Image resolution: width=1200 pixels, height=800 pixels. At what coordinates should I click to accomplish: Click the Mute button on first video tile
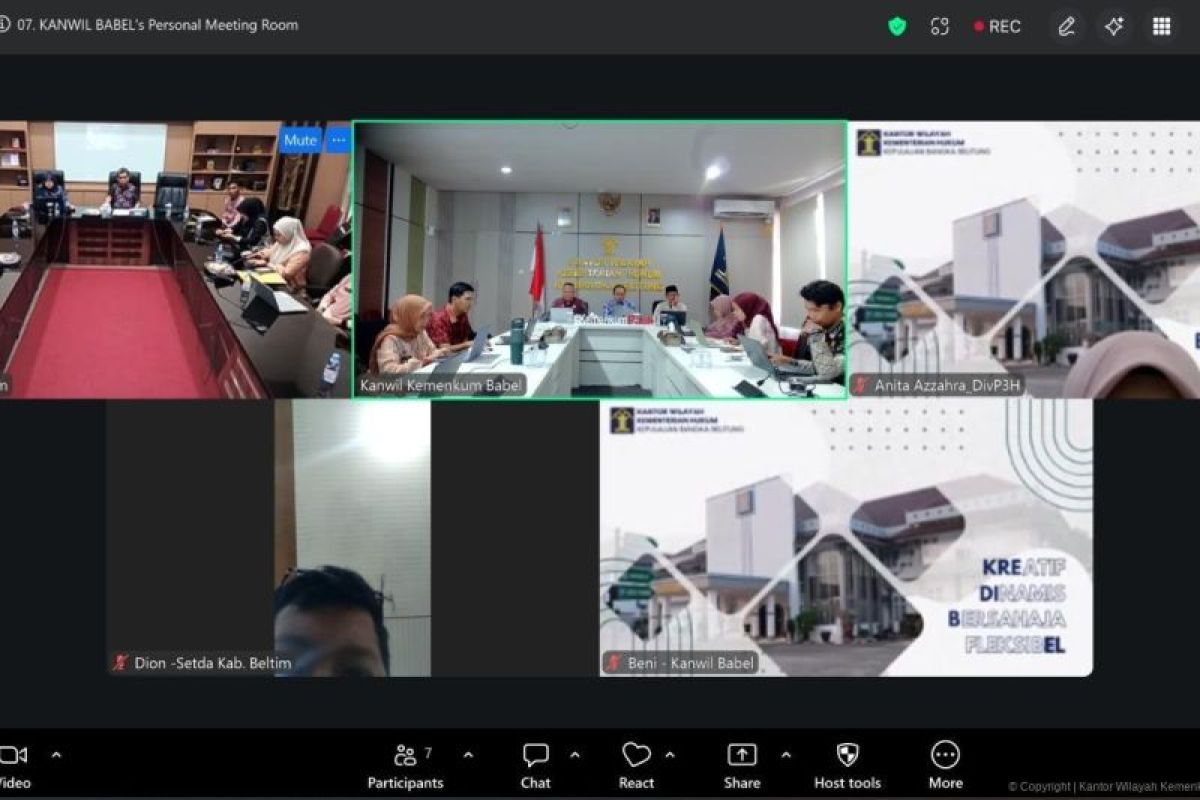click(300, 140)
